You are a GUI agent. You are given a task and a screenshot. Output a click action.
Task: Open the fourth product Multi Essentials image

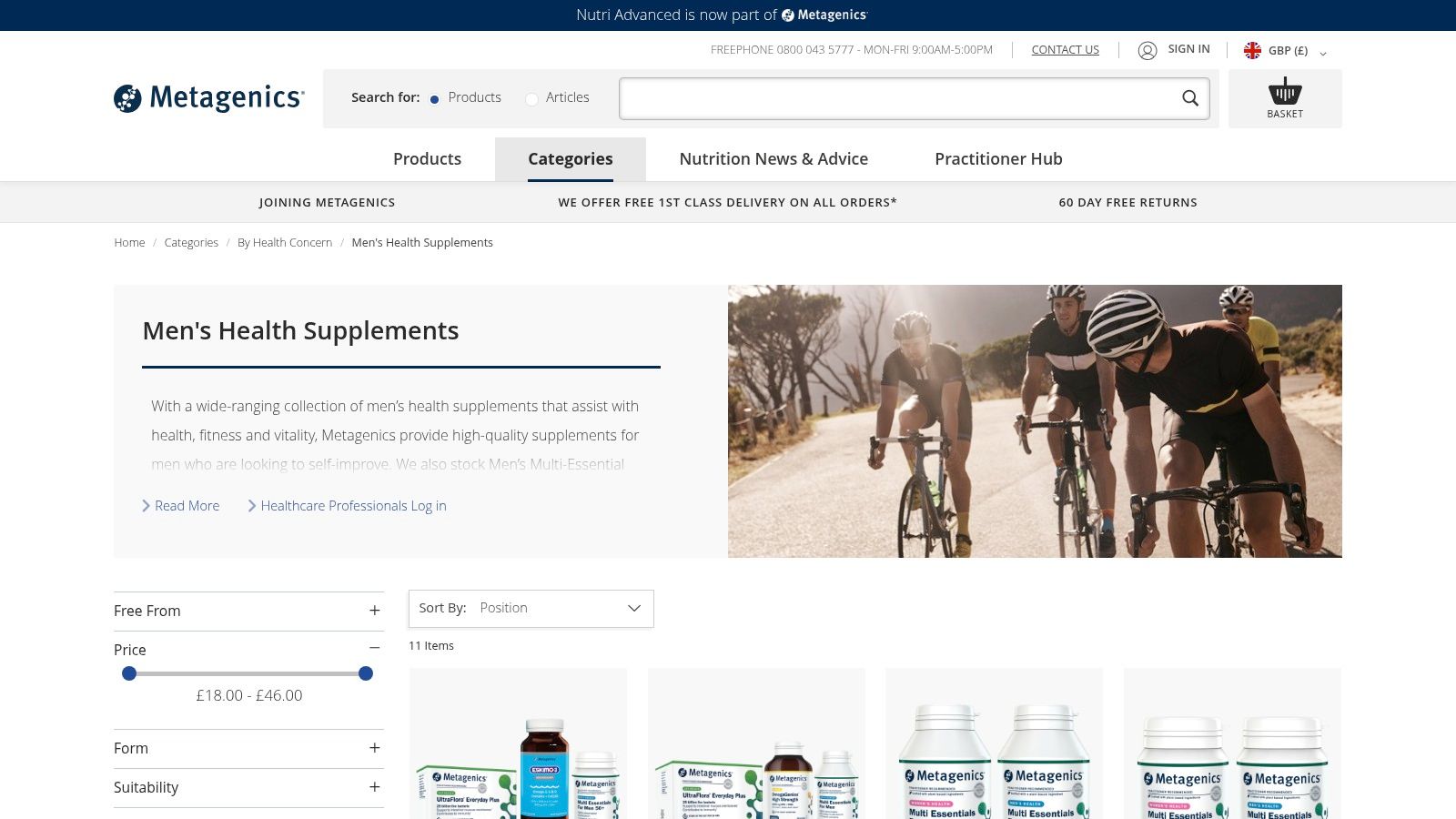(1232, 743)
